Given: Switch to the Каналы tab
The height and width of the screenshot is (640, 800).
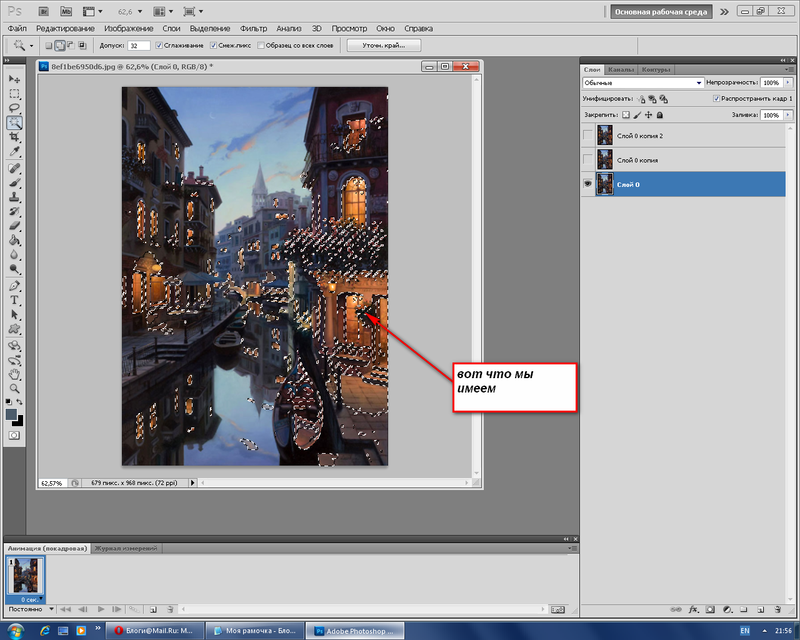Looking at the screenshot, I should (x=621, y=69).
